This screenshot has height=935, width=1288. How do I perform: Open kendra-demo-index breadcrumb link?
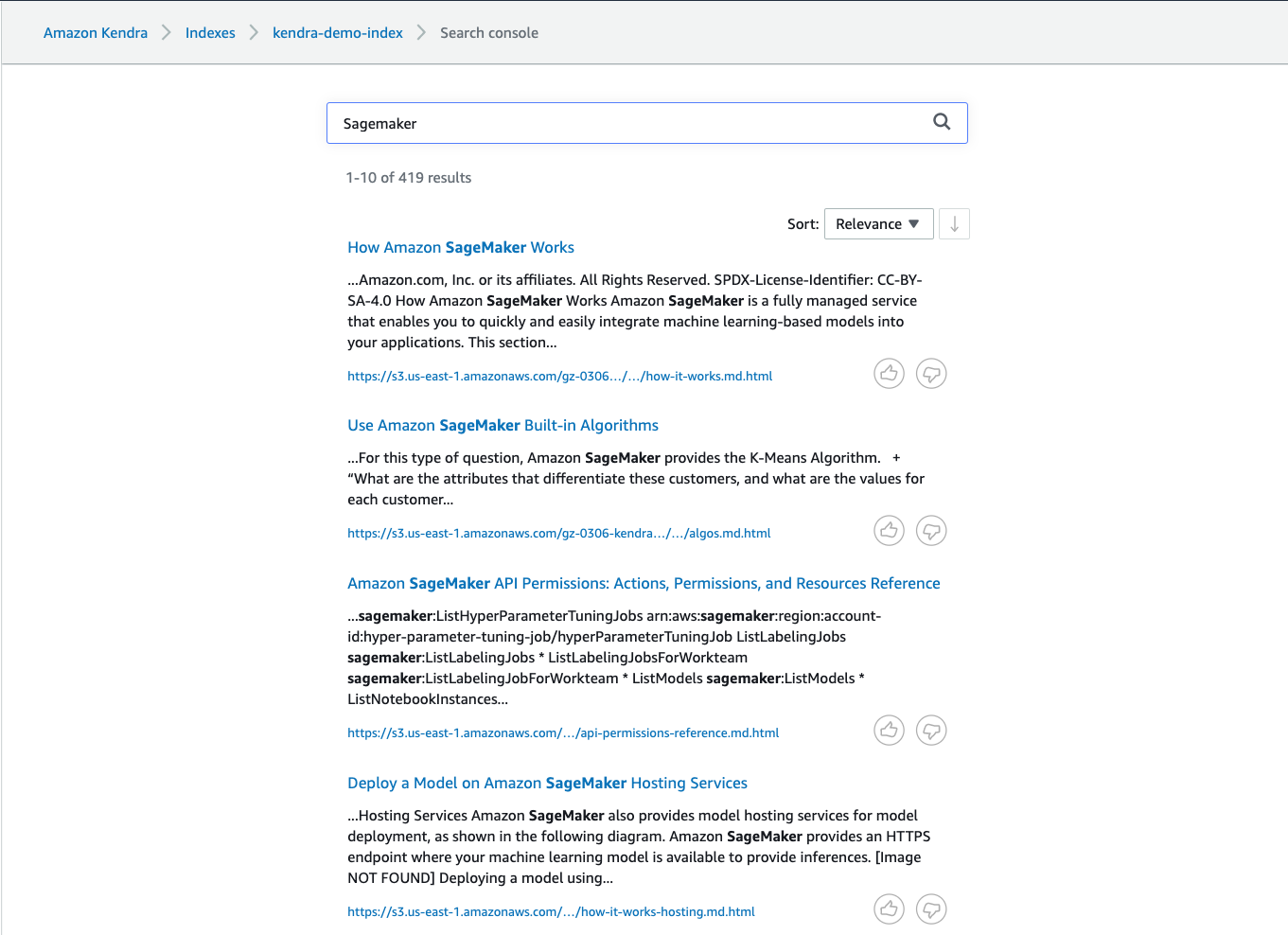tap(338, 33)
